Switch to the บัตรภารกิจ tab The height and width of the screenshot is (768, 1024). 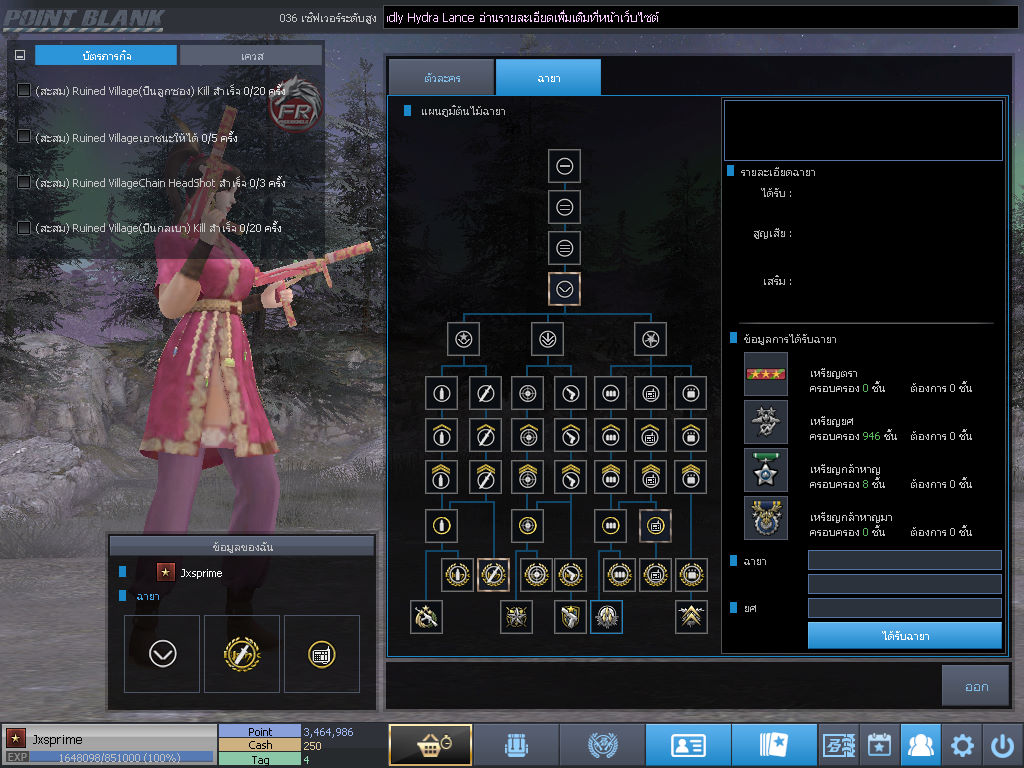pos(106,56)
